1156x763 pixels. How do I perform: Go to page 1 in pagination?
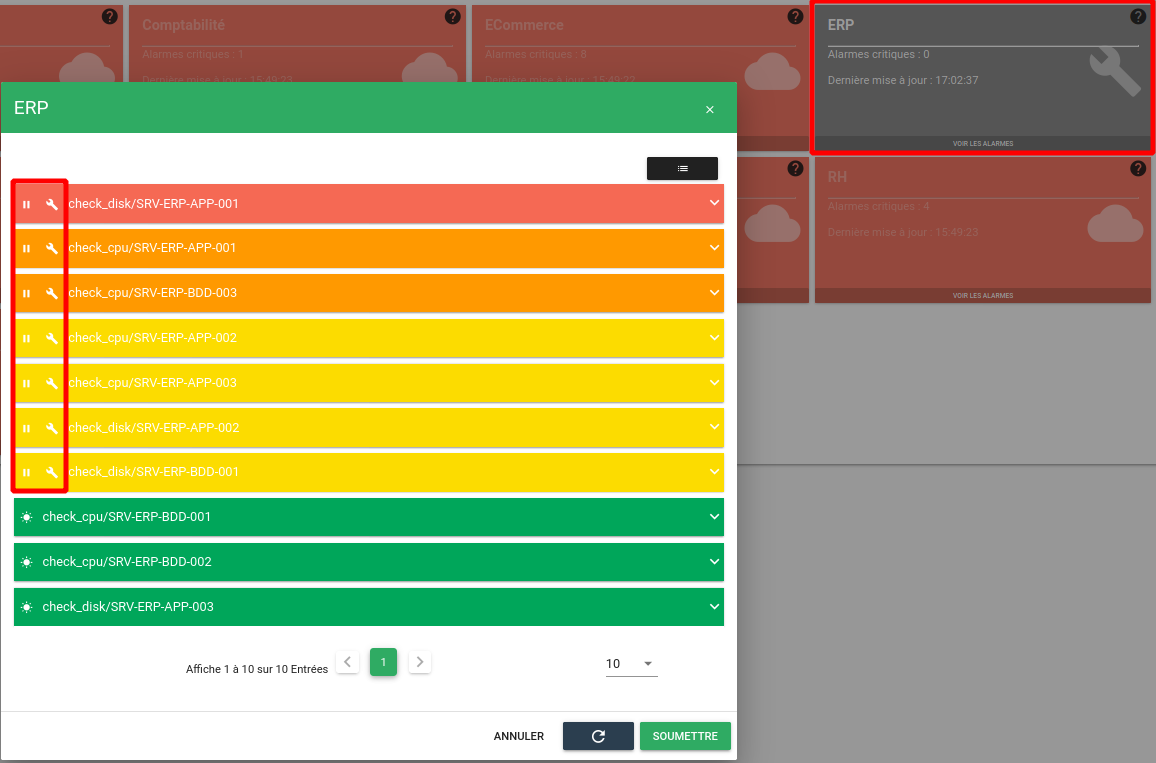(383, 662)
